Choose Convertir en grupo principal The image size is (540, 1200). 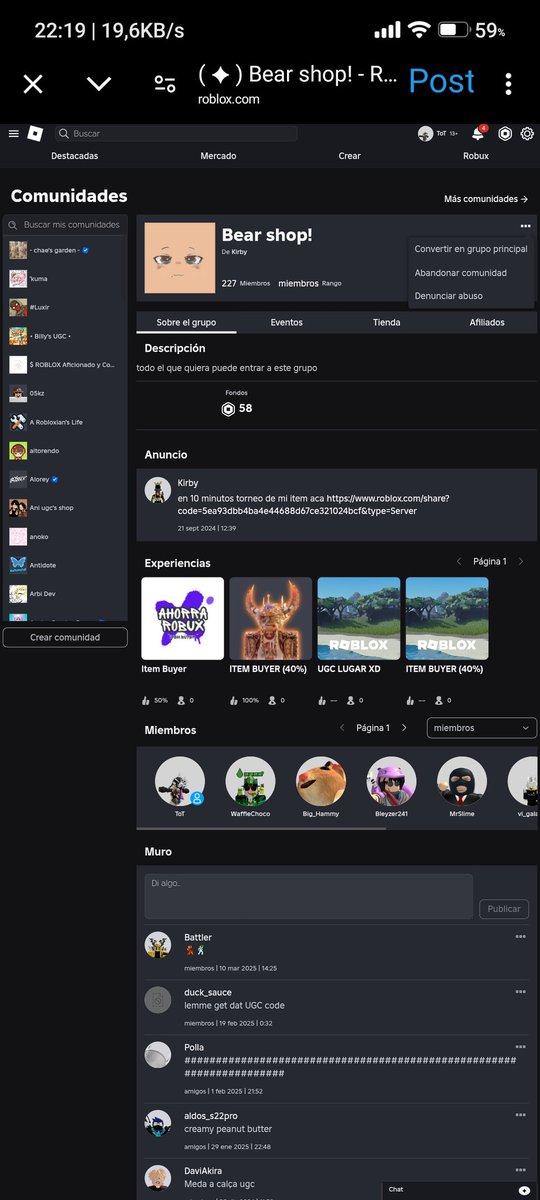tap(470, 249)
